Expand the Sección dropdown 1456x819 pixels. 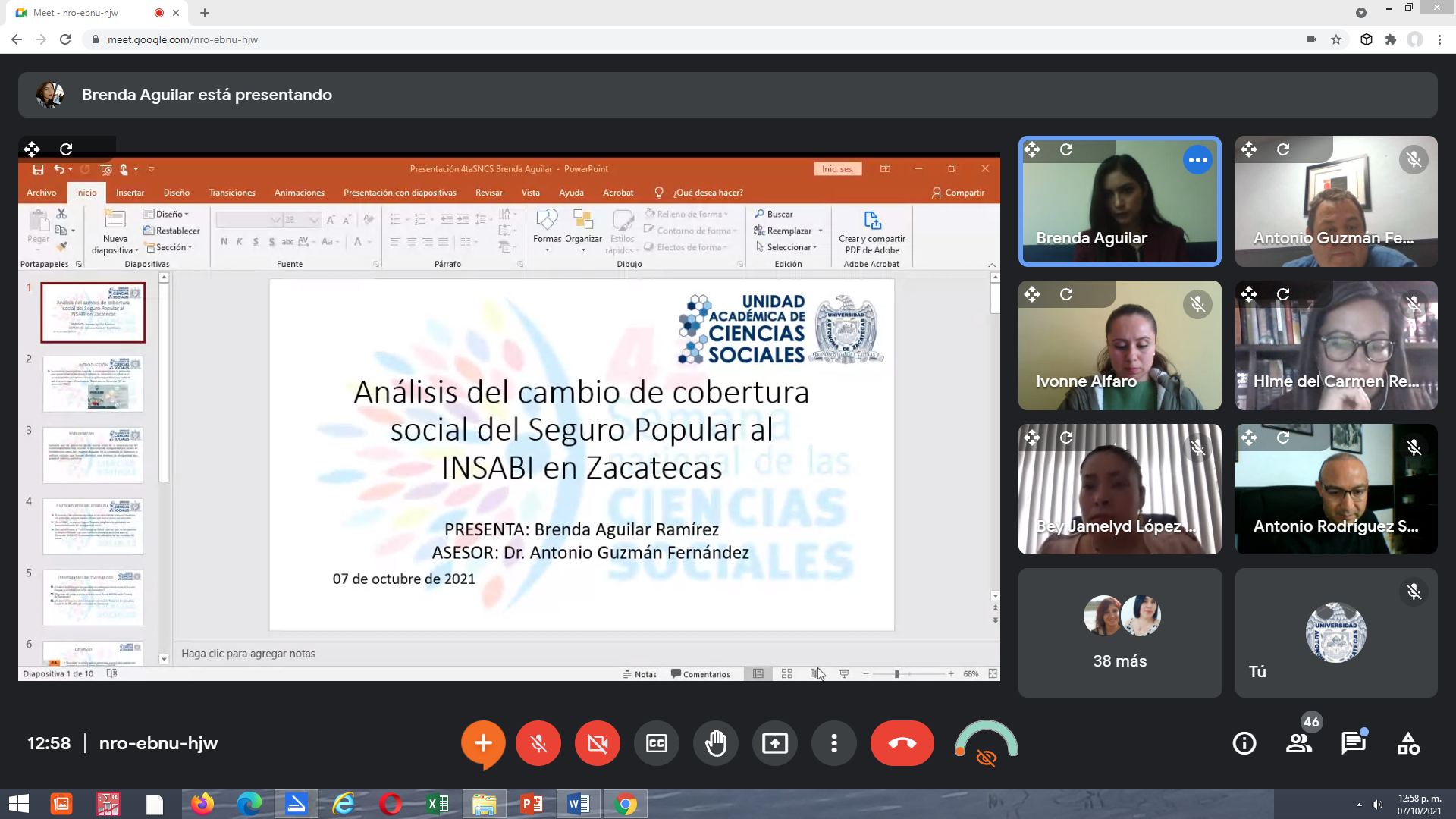tap(169, 247)
